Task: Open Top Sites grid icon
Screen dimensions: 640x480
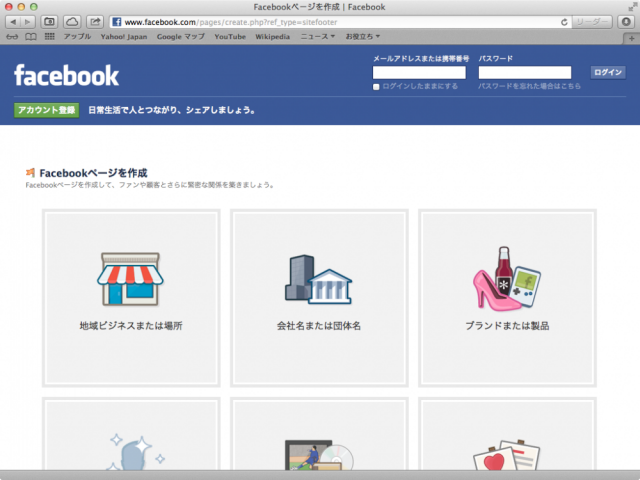Action: point(49,37)
